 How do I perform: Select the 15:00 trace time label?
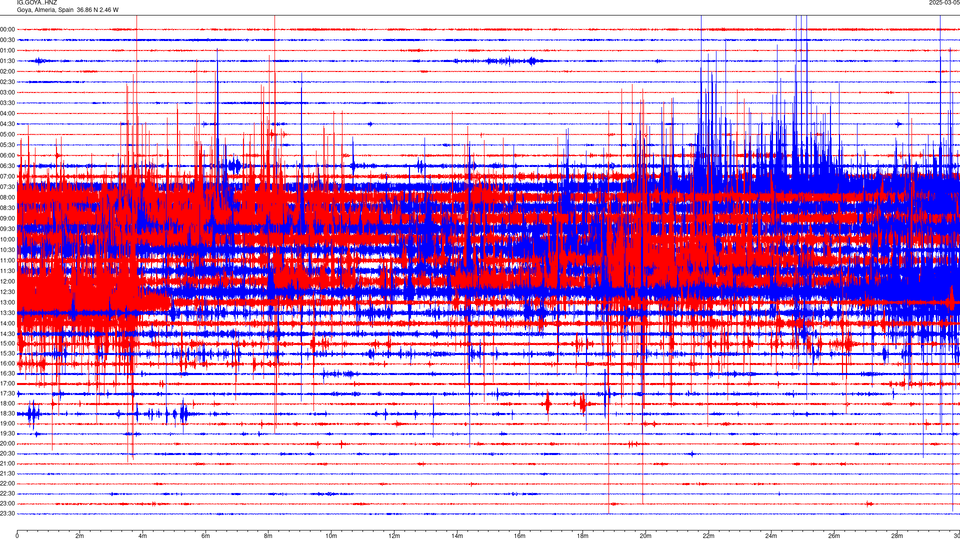pos(8,343)
